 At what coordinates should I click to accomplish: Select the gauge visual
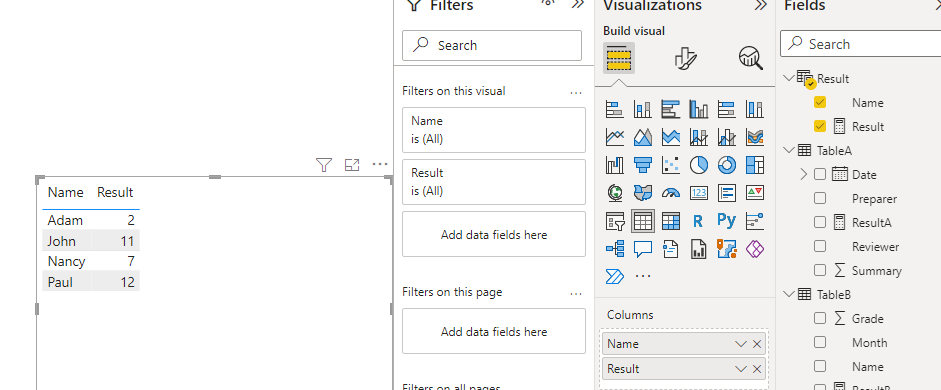click(670, 193)
